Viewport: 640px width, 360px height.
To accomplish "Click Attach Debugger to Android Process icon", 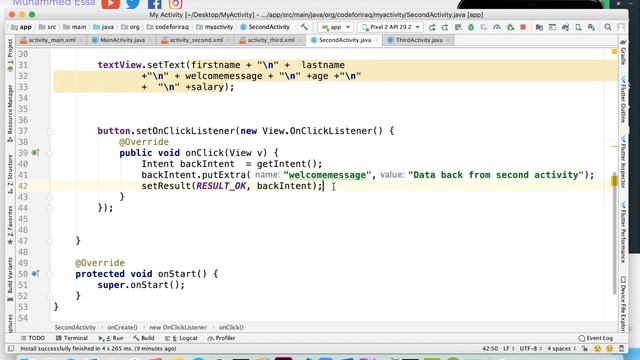I will pos(510,27).
